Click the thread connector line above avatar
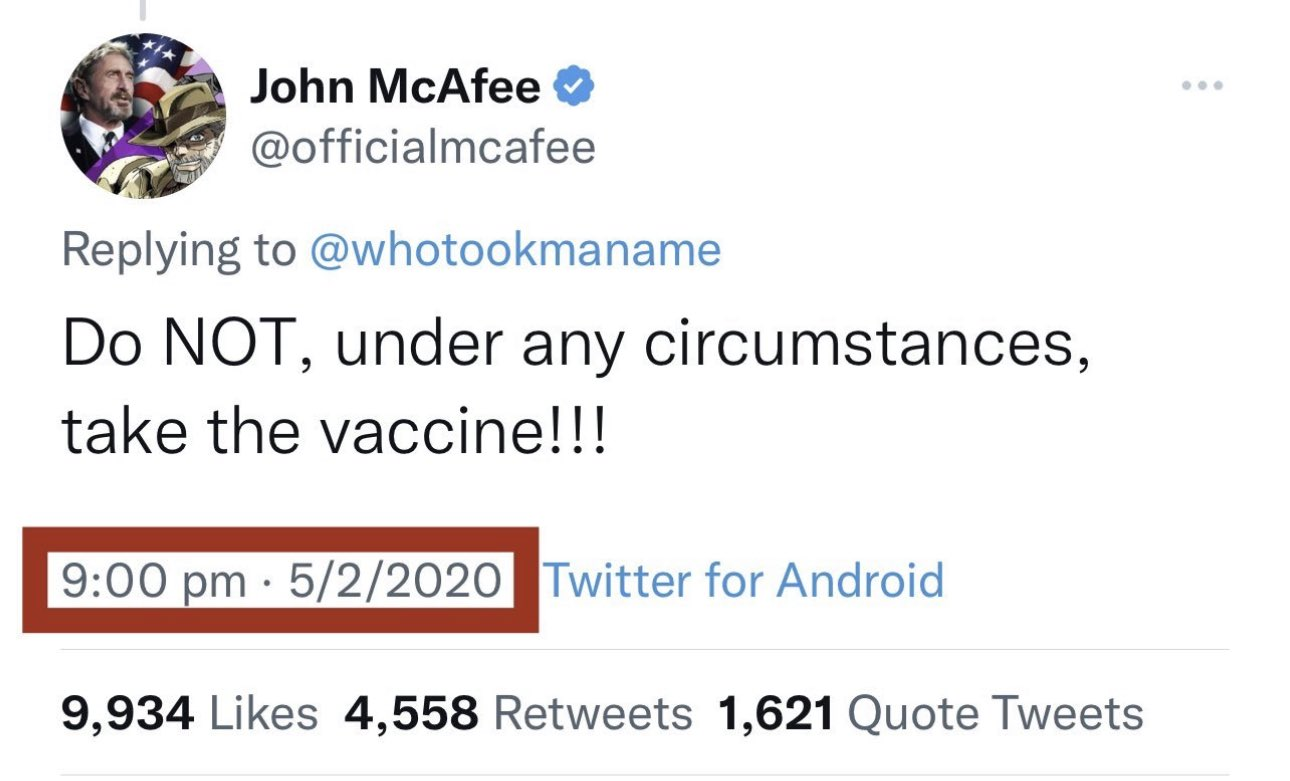 pyautogui.click(x=143, y=10)
